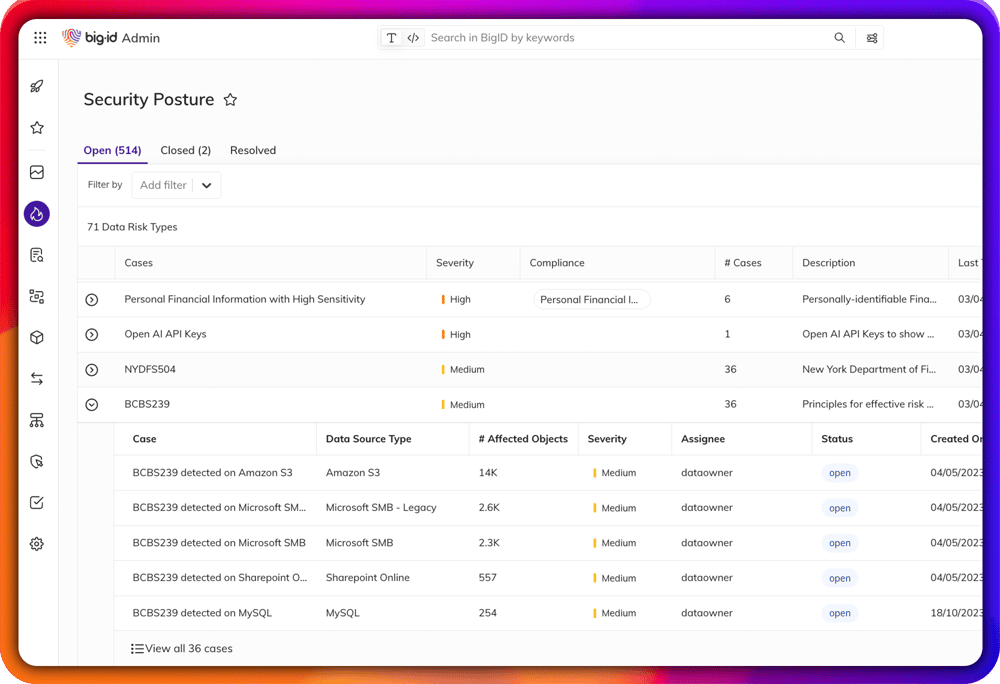
Task: Open advanced search filter settings icon
Action: 872,38
